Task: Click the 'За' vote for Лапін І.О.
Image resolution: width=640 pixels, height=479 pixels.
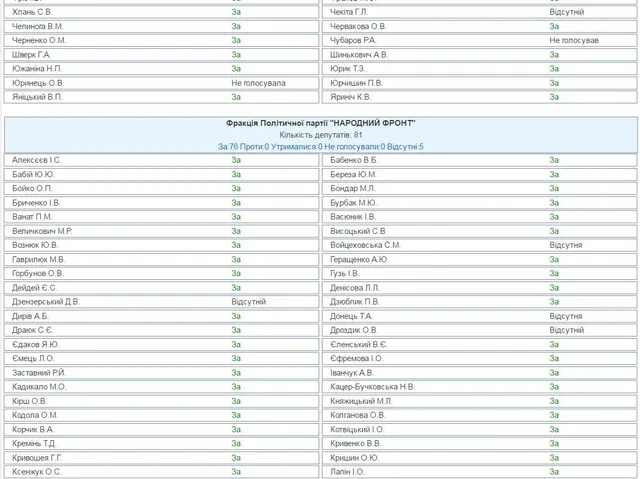Action: point(553,471)
